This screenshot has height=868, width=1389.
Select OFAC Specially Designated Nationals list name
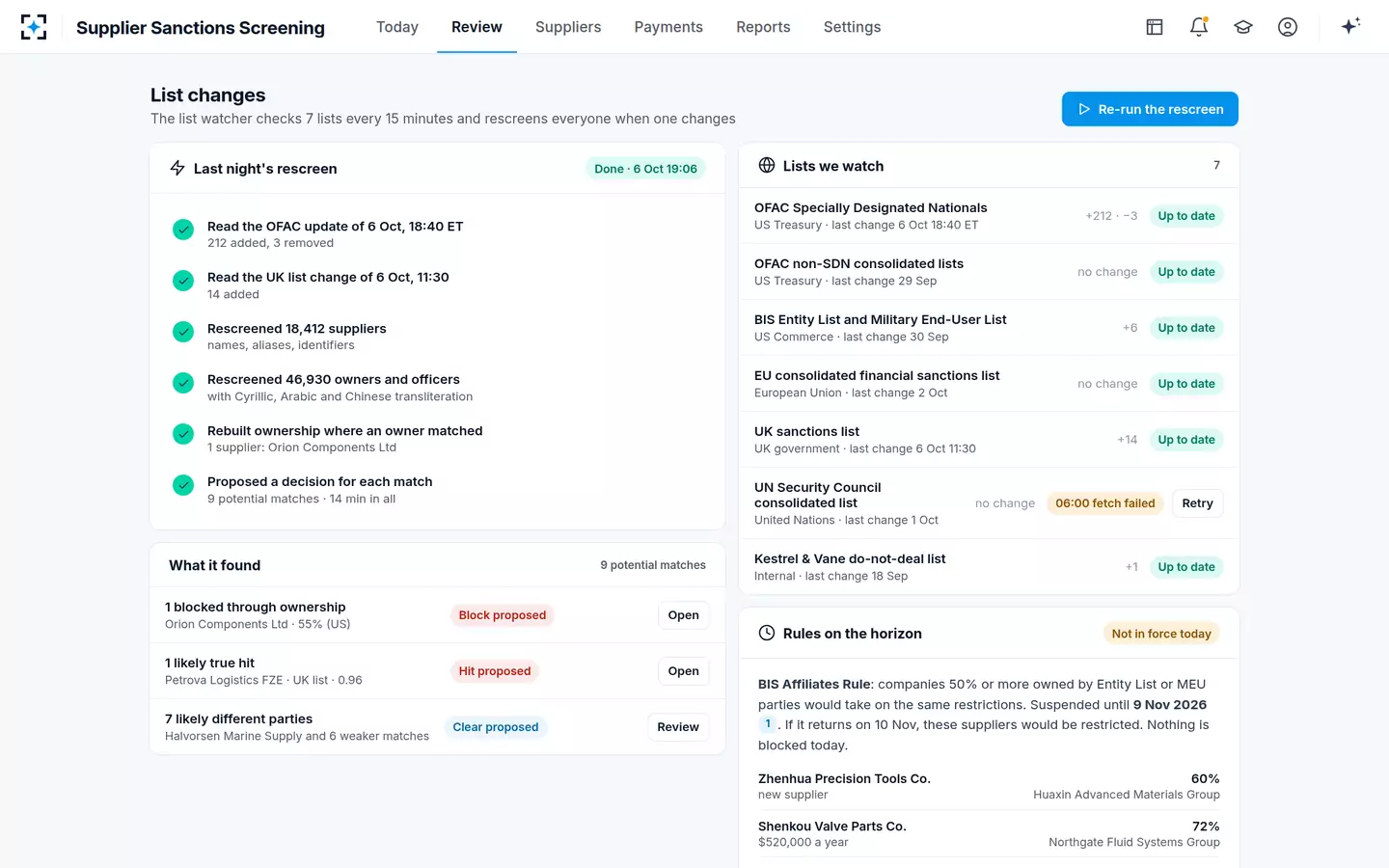click(870, 207)
